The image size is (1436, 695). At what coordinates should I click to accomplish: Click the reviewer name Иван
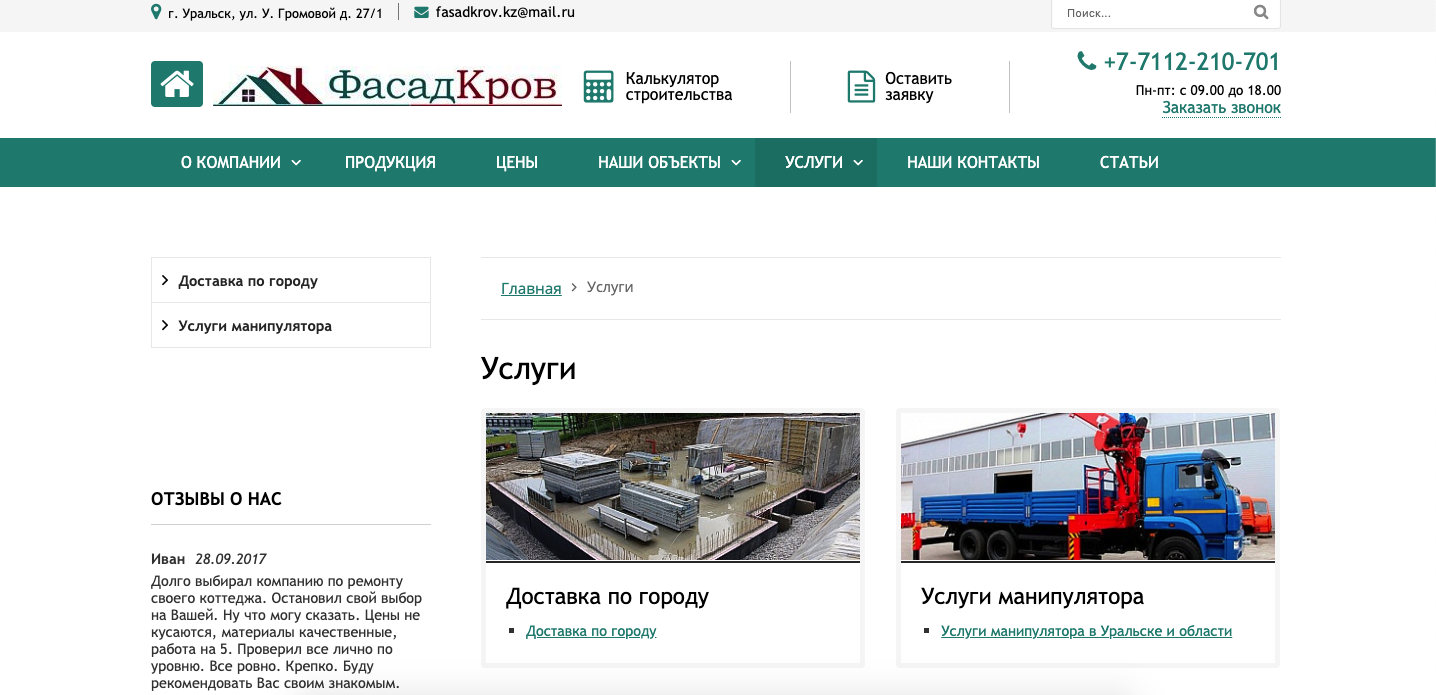tap(168, 559)
